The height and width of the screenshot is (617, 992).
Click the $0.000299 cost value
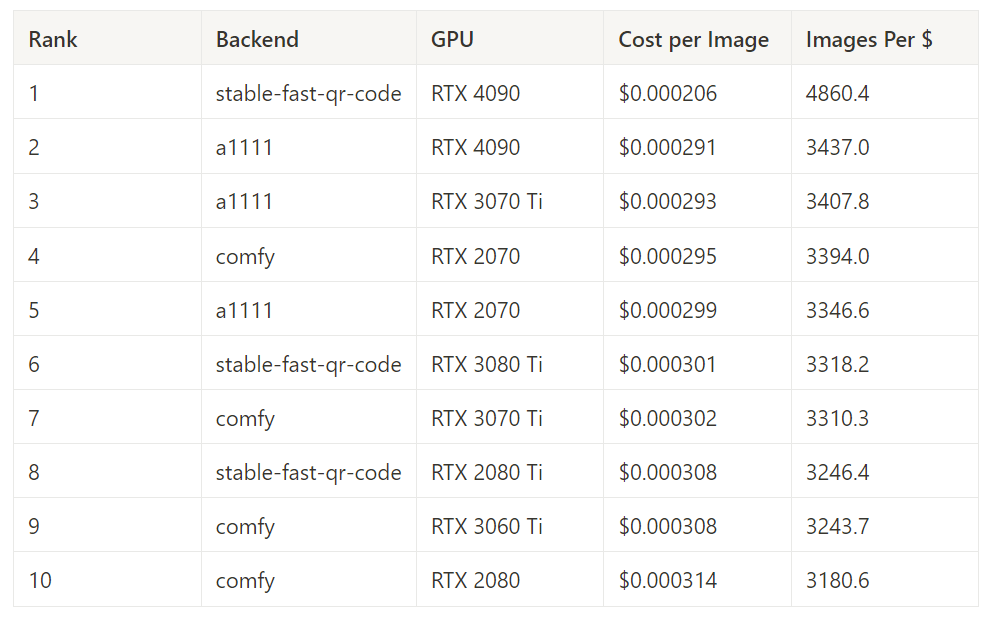[667, 310]
